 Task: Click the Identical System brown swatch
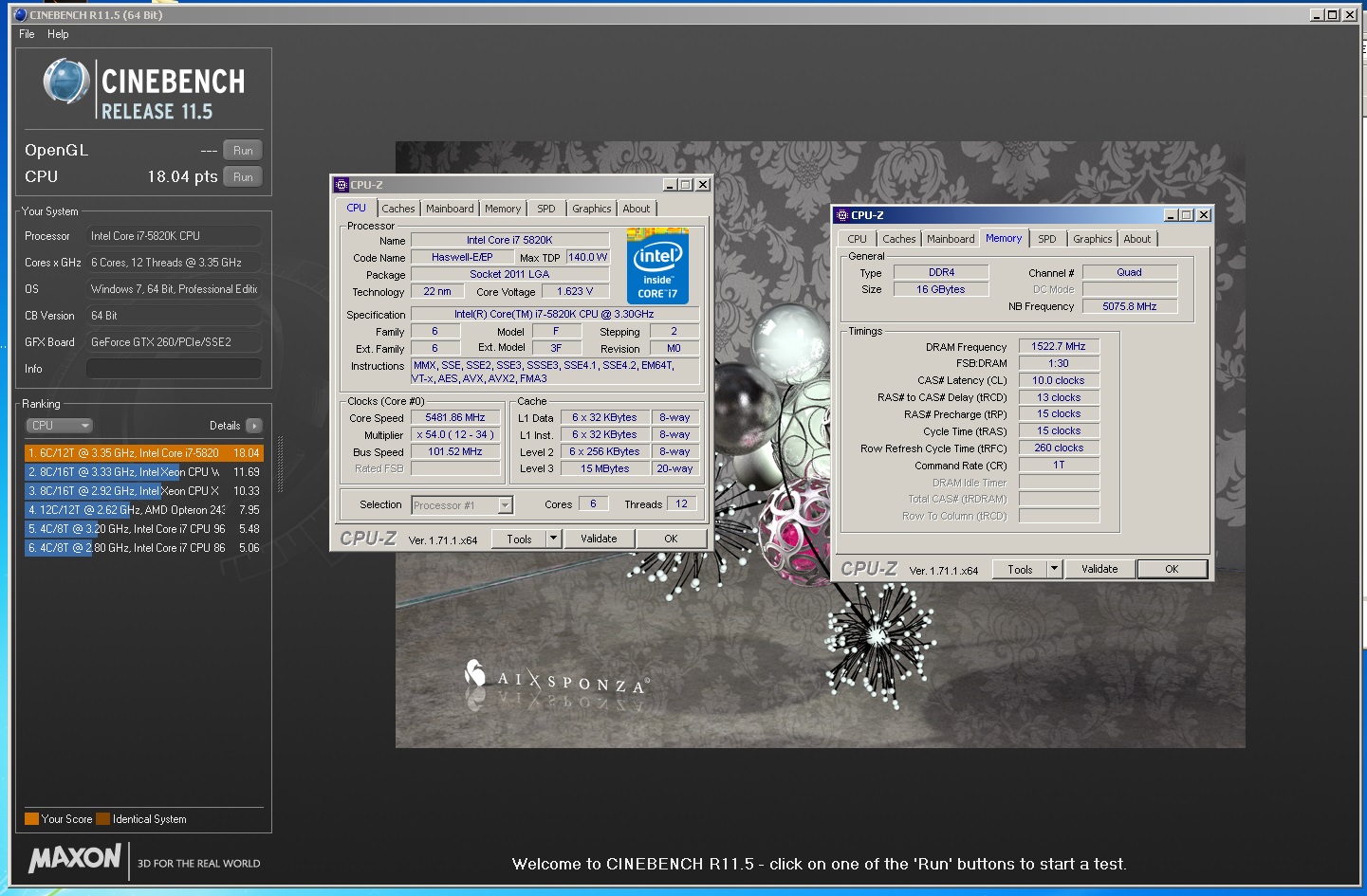(103, 819)
